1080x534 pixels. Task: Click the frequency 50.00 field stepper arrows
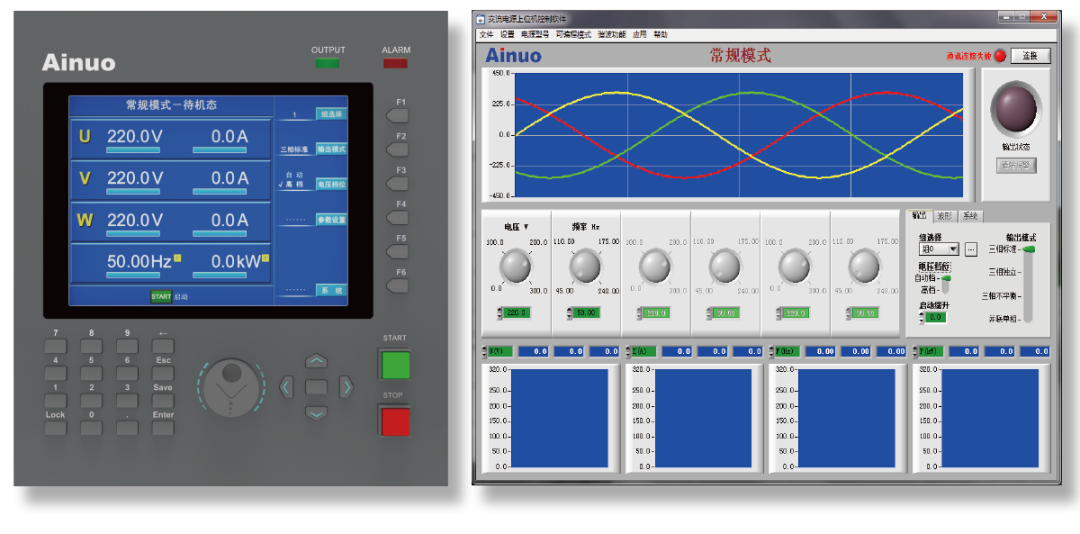(571, 313)
